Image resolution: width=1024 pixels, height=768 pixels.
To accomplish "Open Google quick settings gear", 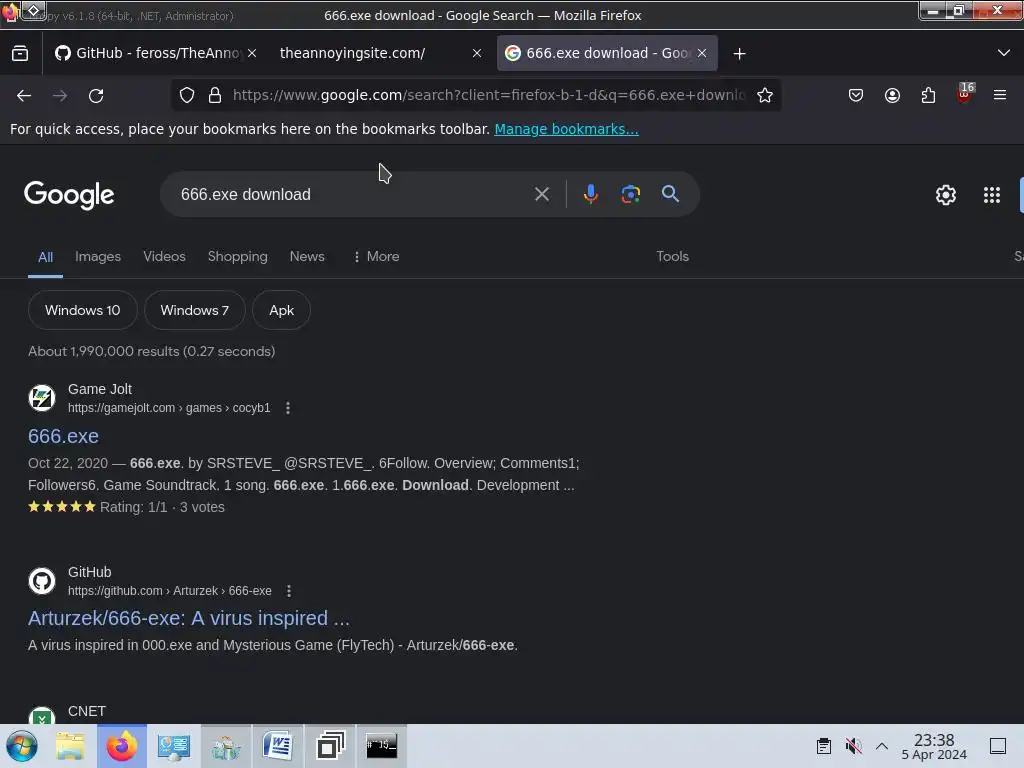I will coord(946,195).
